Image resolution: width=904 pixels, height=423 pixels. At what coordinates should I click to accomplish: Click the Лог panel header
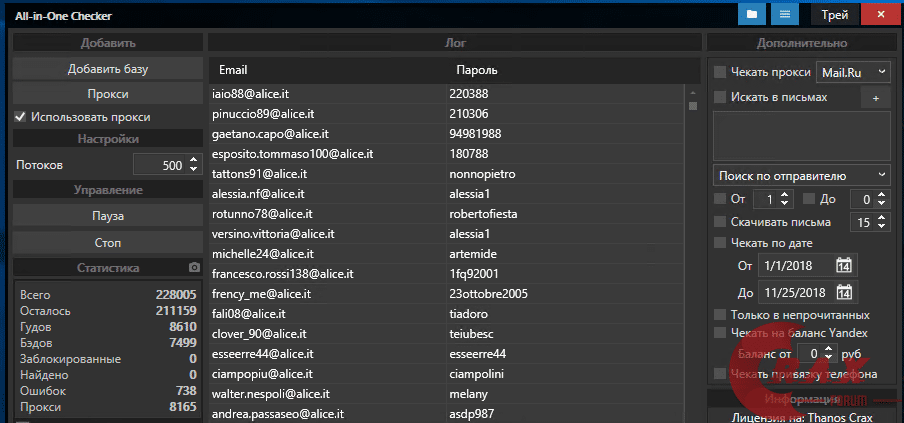(x=455, y=43)
